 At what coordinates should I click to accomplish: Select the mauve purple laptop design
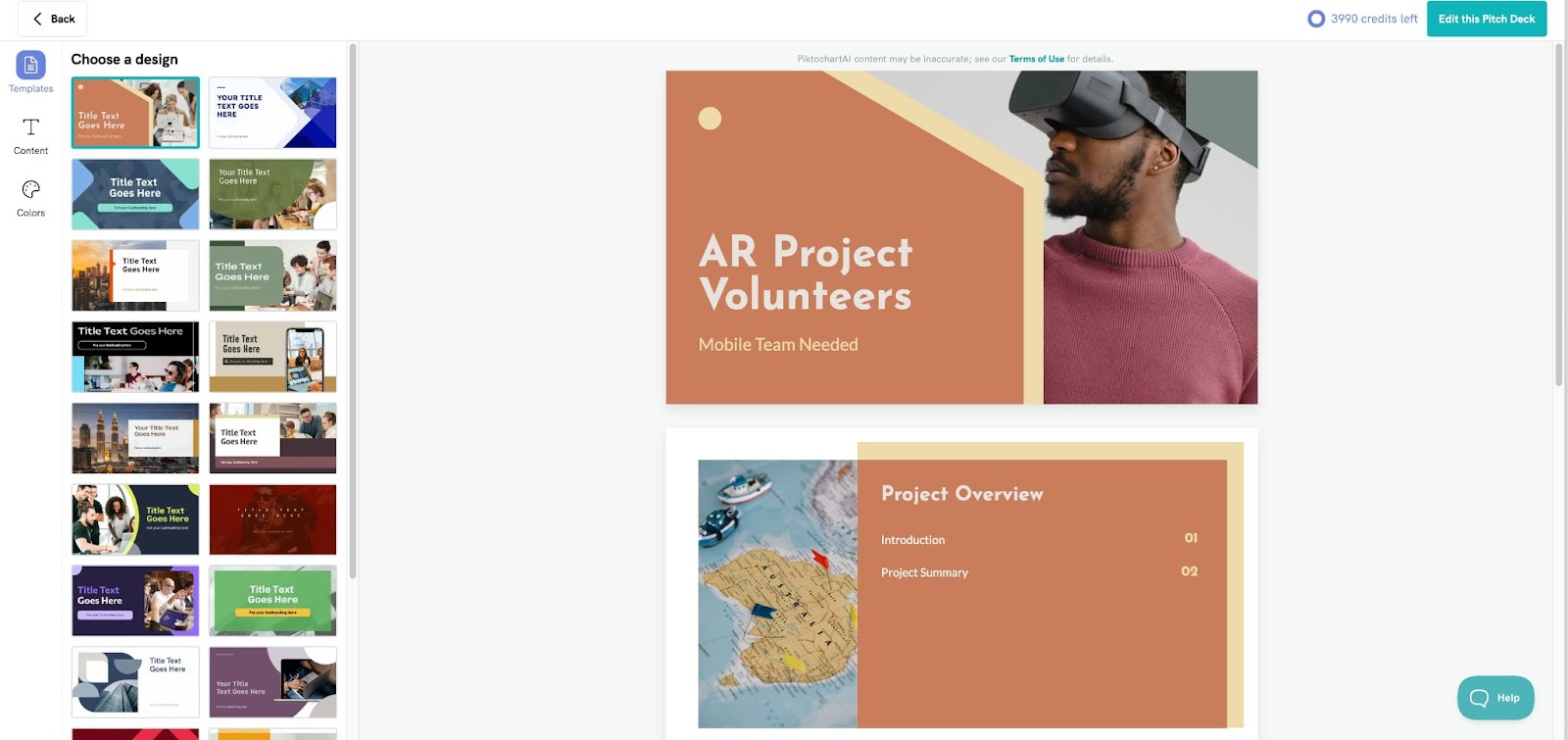click(x=272, y=682)
